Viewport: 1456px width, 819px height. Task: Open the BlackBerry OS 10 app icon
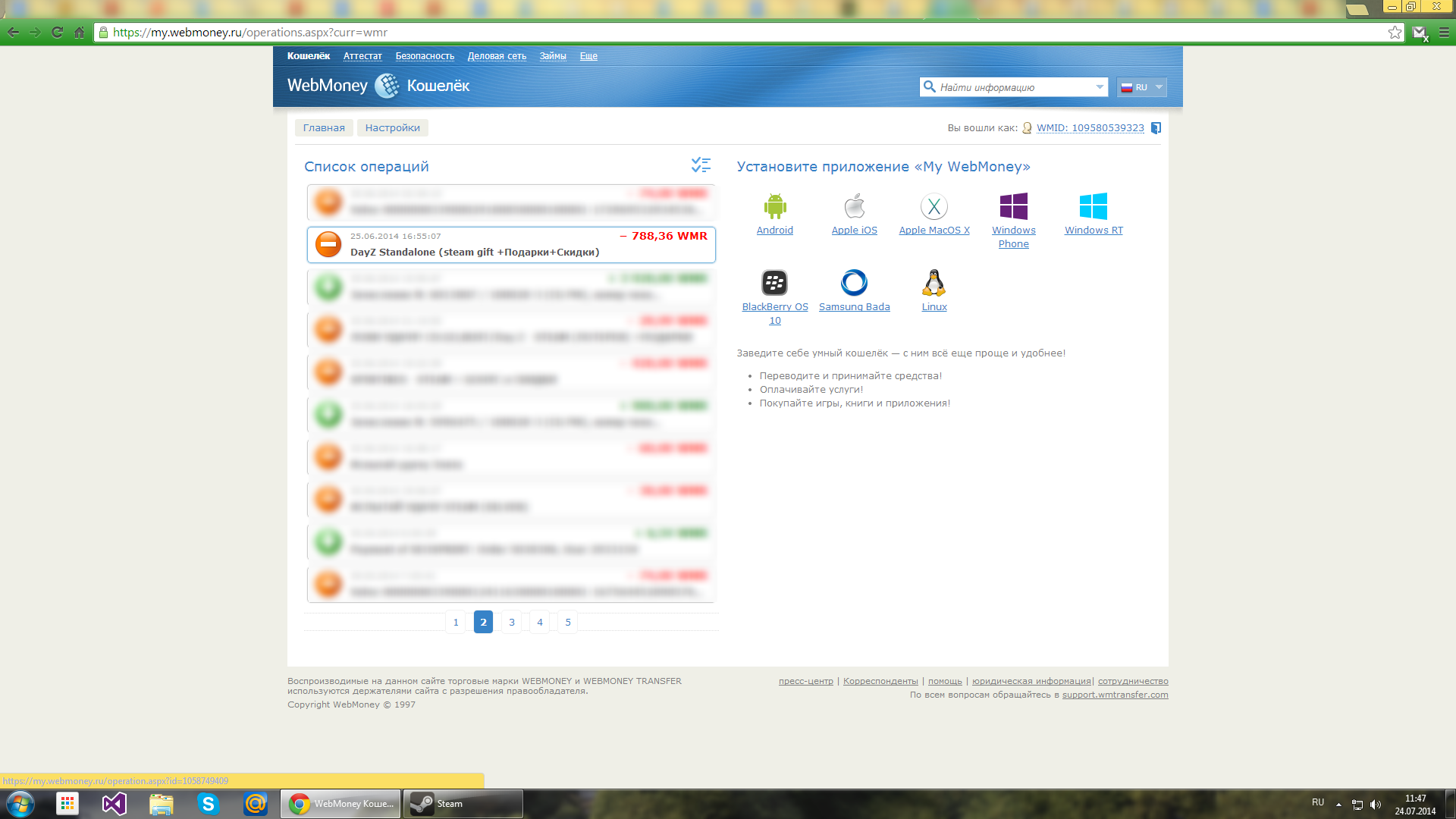click(x=774, y=283)
